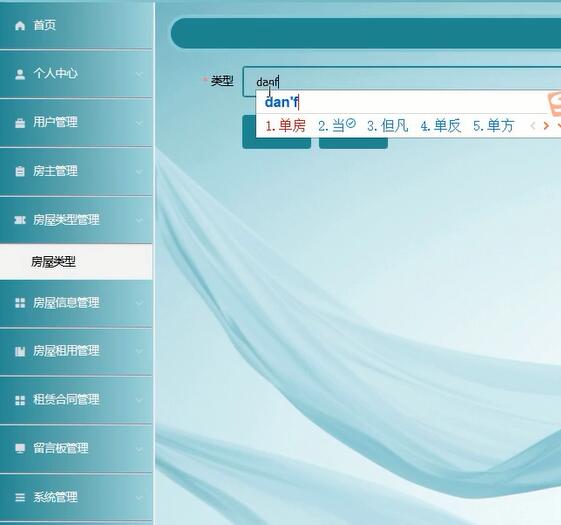561x525 pixels.
Task: Click the list icon beside 系统管理
Action: [x=20, y=497]
